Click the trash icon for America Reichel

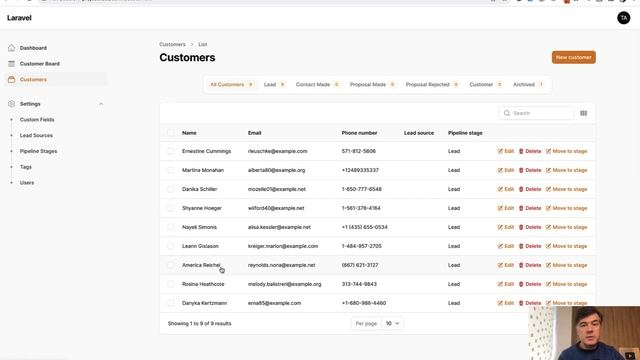coord(521,265)
